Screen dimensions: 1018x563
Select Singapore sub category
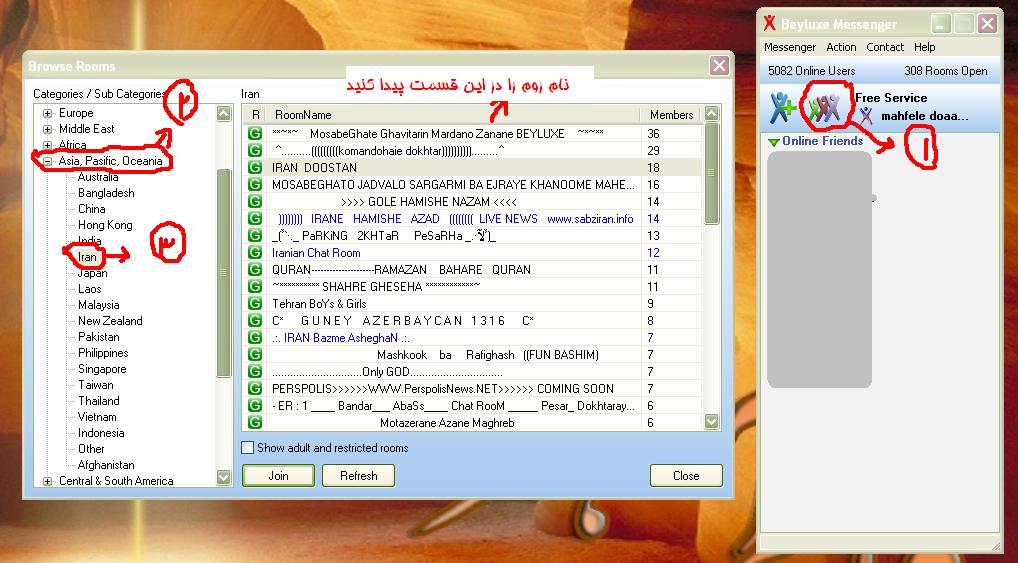point(102,369)
